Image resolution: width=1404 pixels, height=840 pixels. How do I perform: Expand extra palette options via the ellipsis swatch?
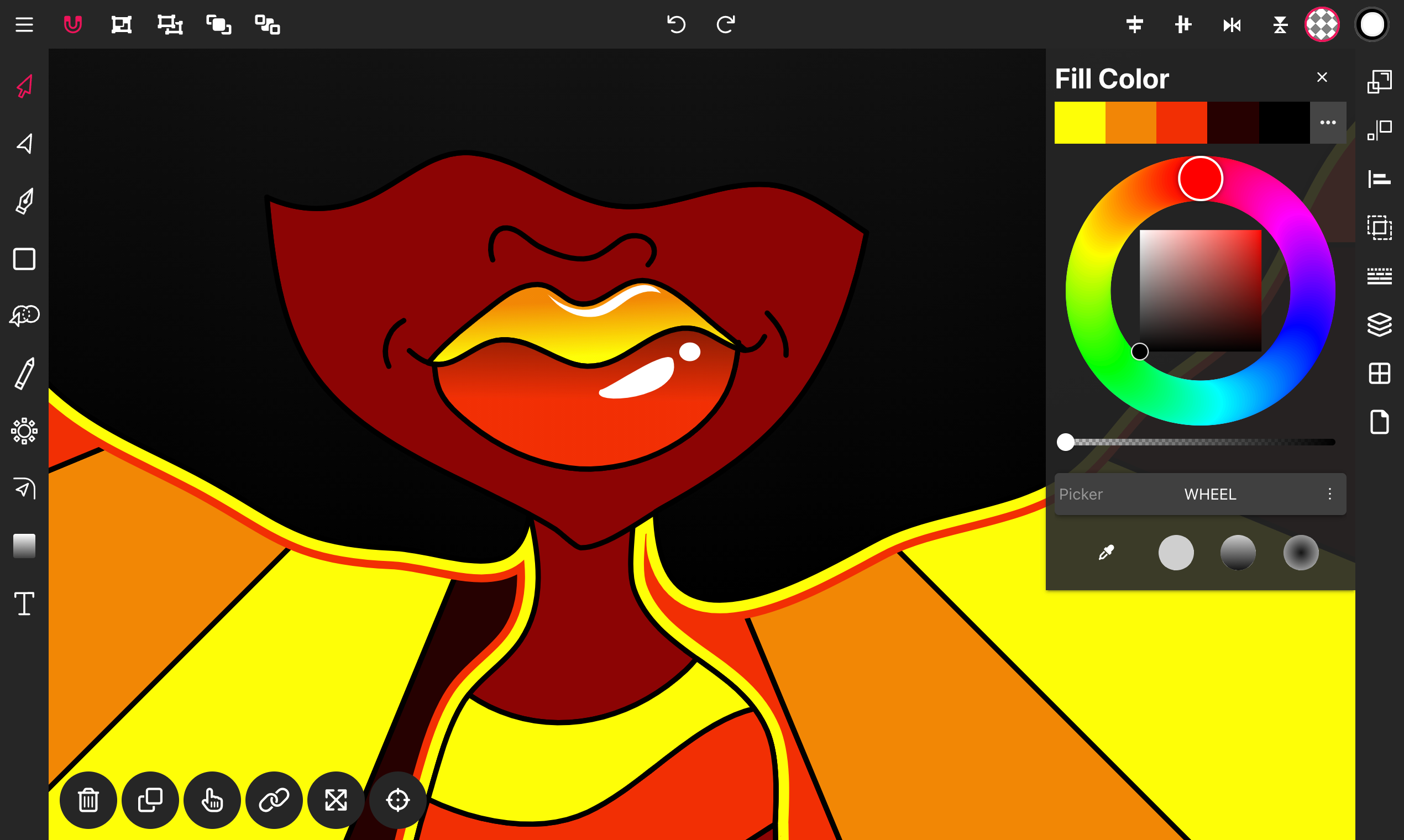click(x=1328, y=122)
